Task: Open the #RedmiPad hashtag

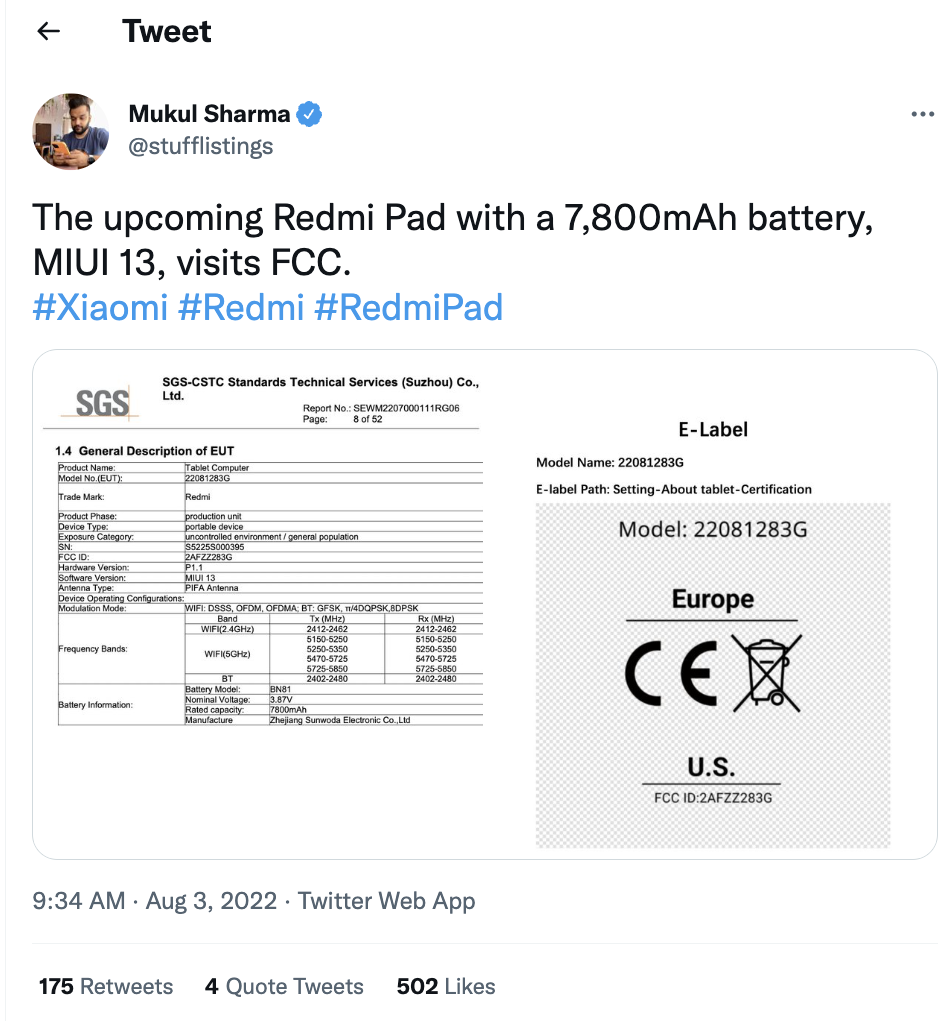Action: pos(410,308)
